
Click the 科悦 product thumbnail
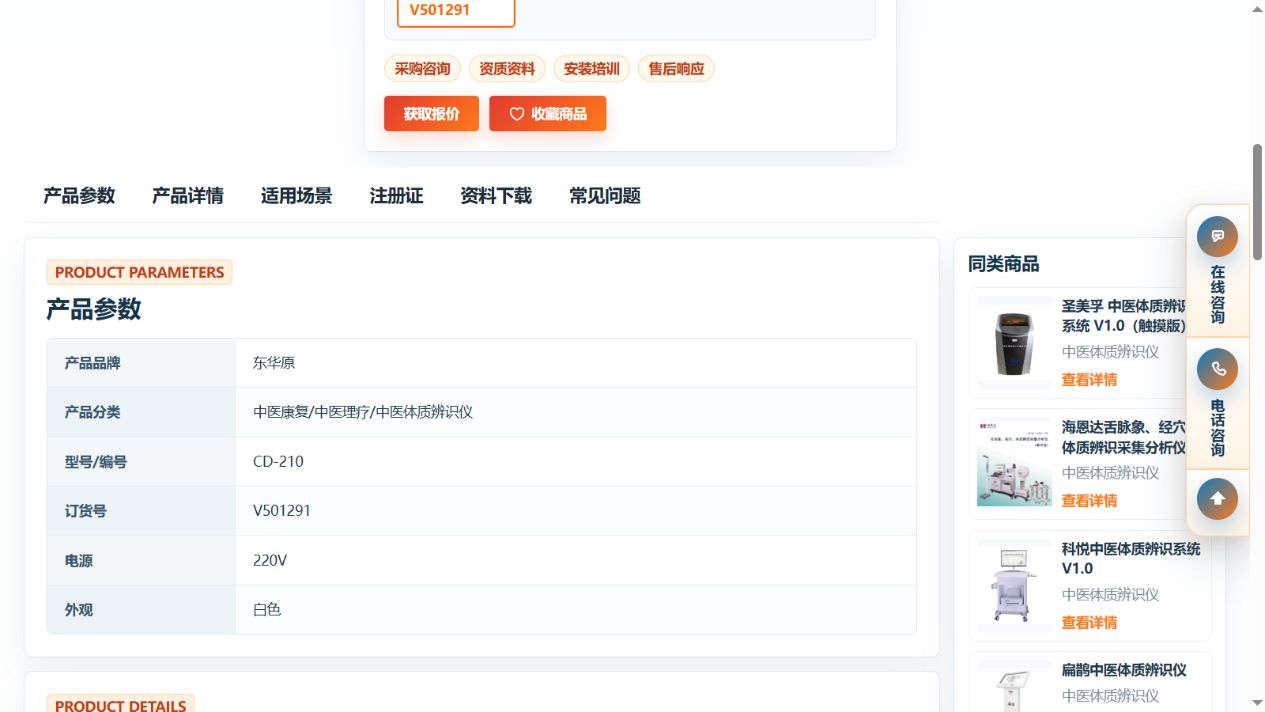coord(1014,586)
